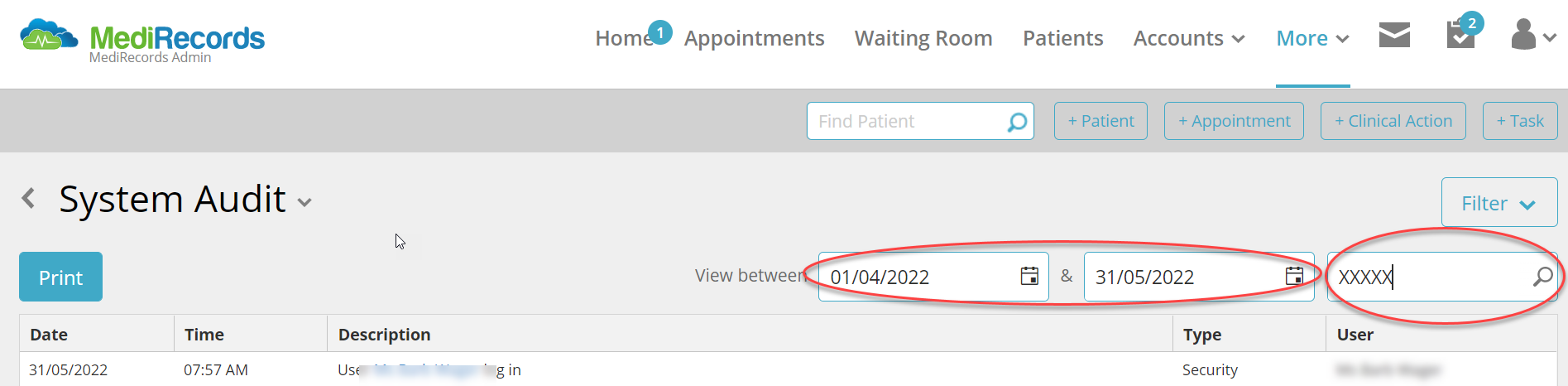Open the mail envelope icon
Screen dimensions: 1568x386
(1394, 35)
